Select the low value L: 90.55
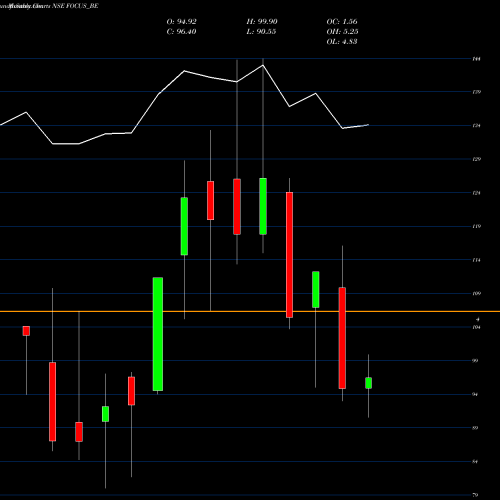 pos(261,32)
